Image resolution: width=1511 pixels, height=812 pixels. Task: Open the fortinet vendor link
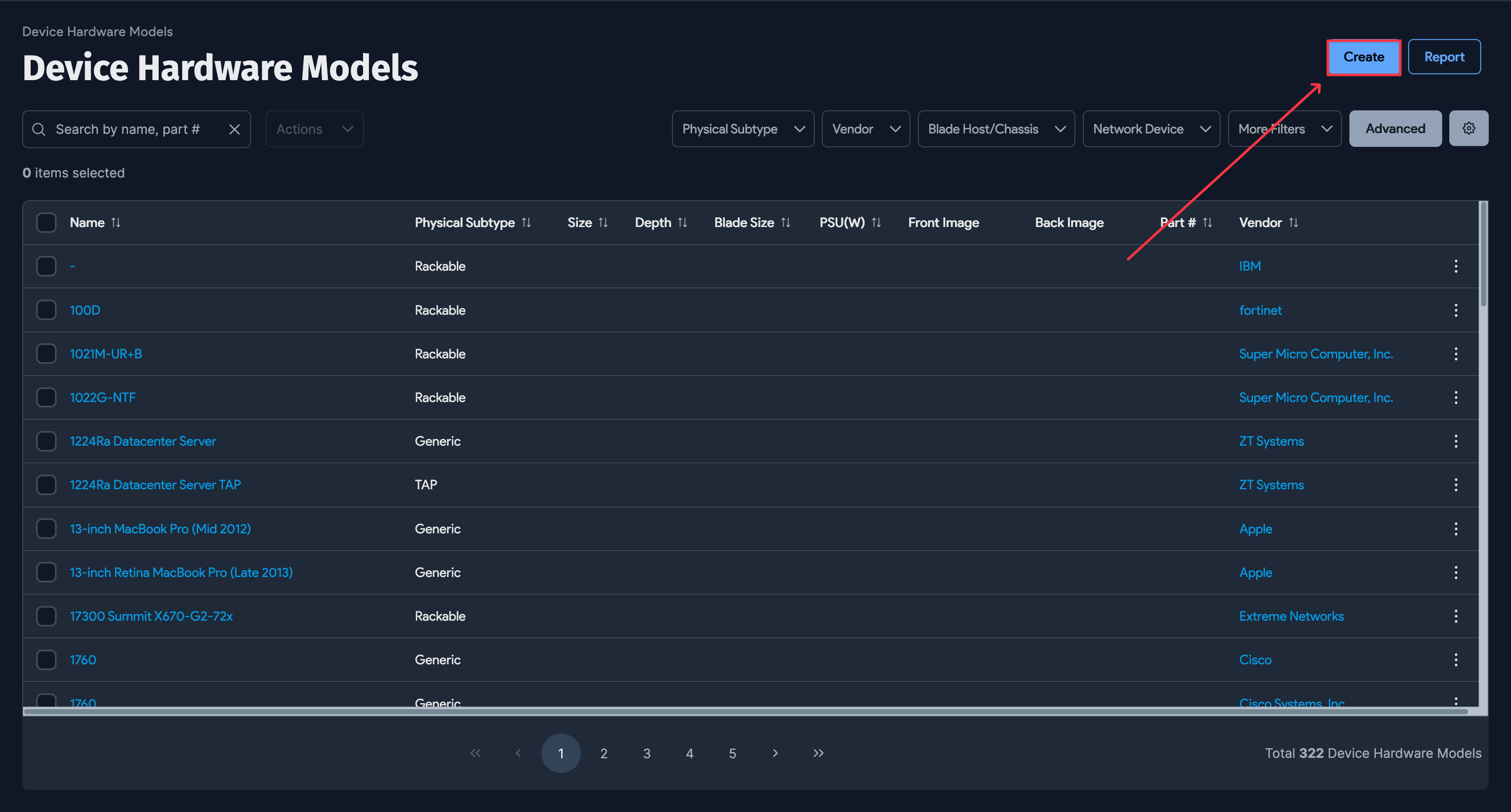click(x=1260, y=310)
